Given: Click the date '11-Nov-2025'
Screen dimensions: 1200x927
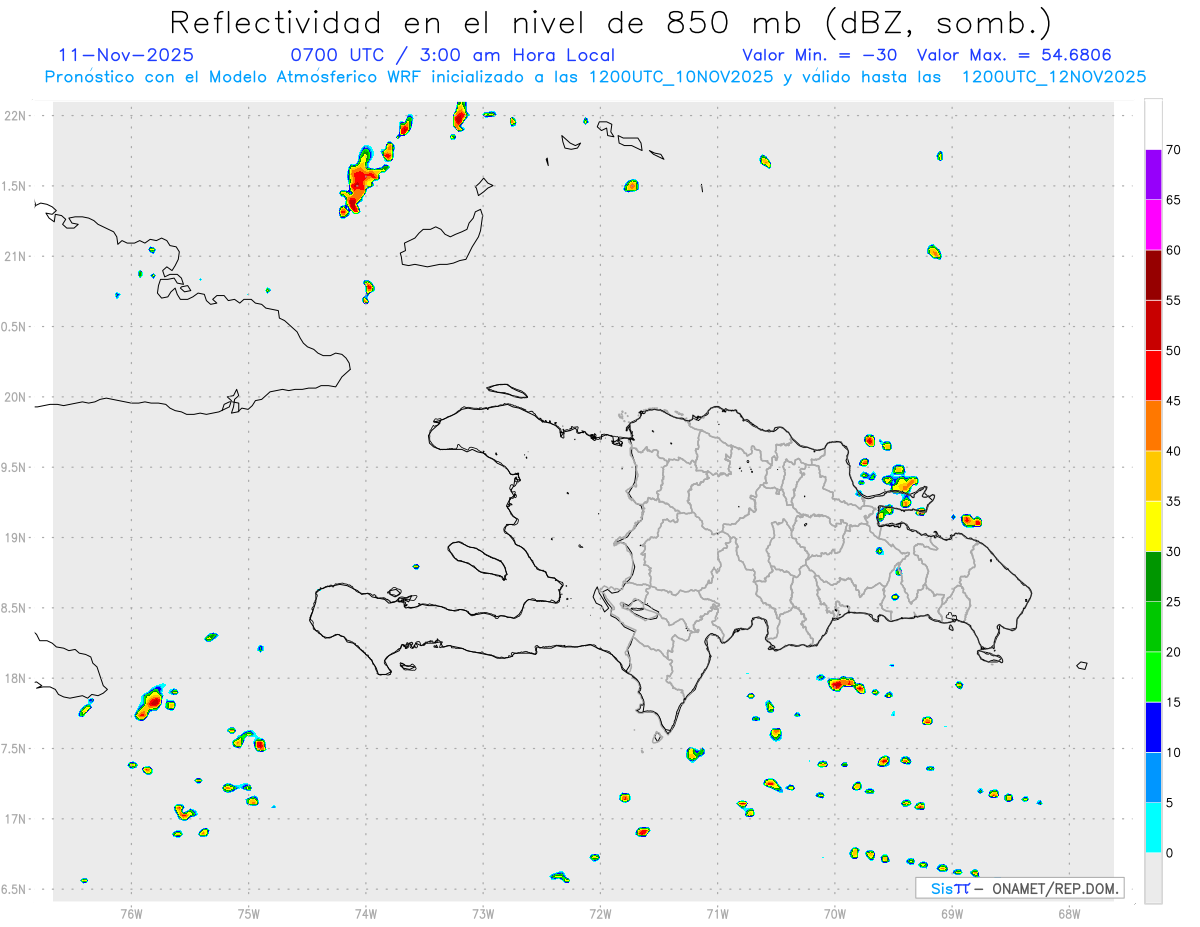Looking at the screenshot, I should tap(126, 55).
